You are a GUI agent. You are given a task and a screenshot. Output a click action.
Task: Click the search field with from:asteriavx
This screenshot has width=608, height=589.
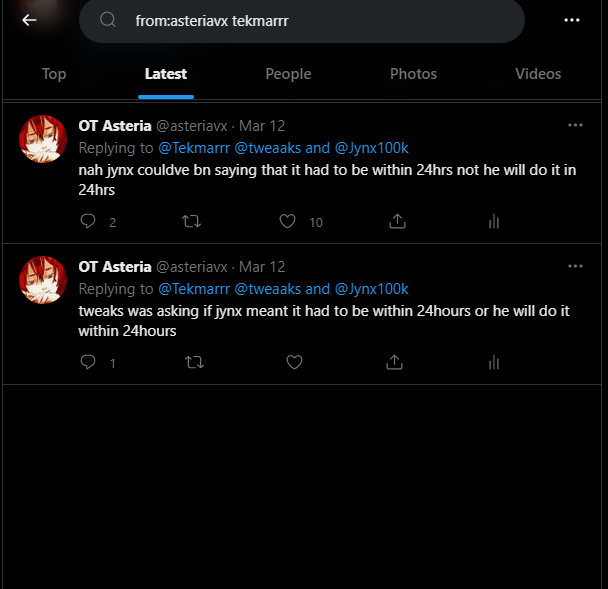tap(300, 20)
